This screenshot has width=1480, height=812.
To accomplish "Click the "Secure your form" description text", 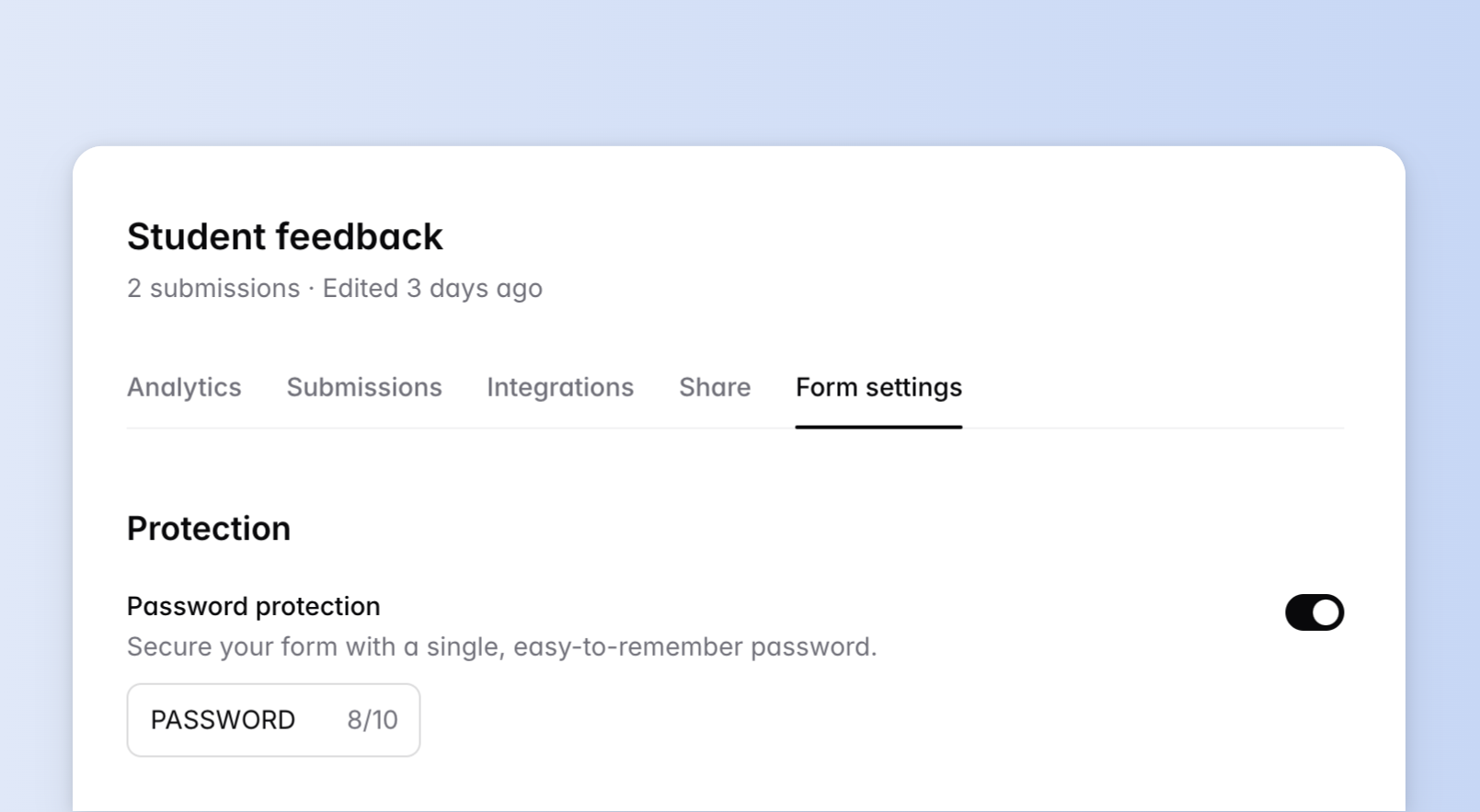I will click(x=501, y=647).
